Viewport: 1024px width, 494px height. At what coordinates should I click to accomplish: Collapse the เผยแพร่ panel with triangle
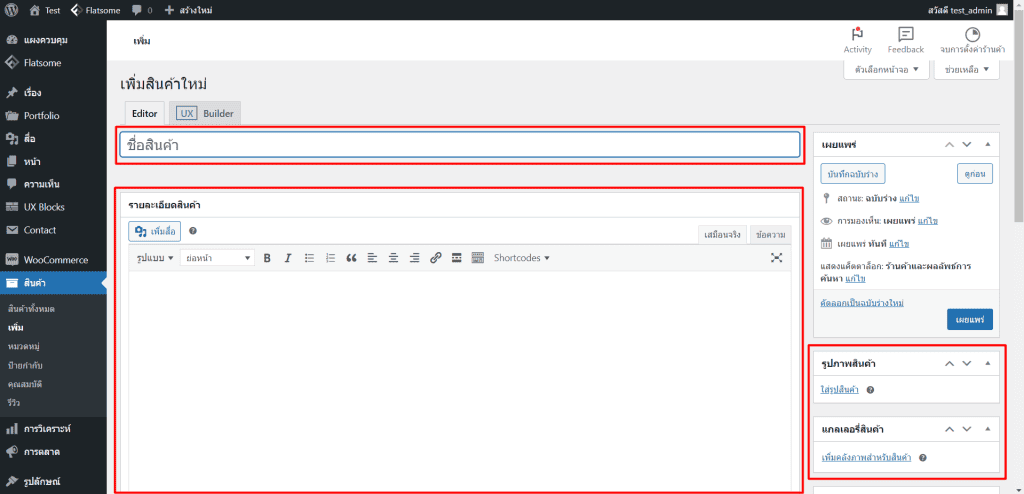(x=987, y=144)
